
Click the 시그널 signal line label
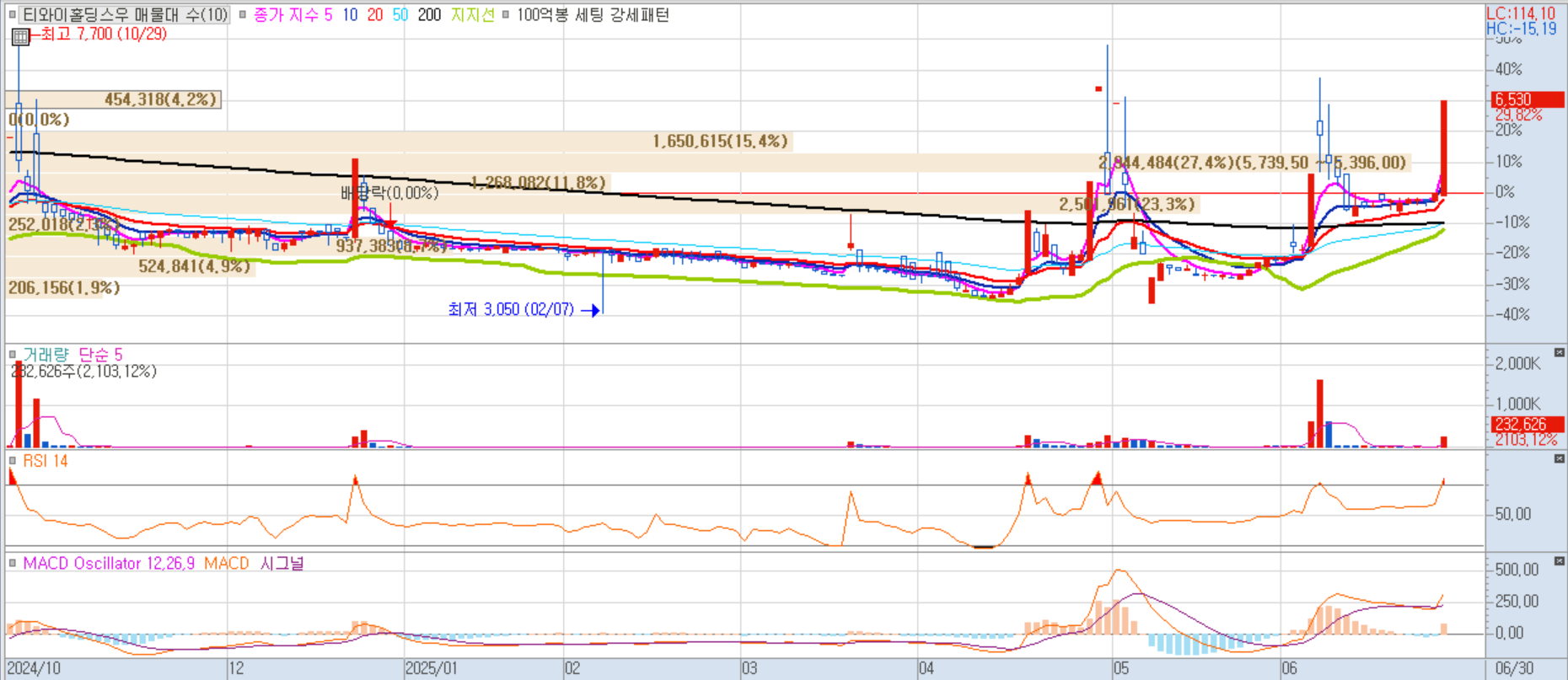282,563
